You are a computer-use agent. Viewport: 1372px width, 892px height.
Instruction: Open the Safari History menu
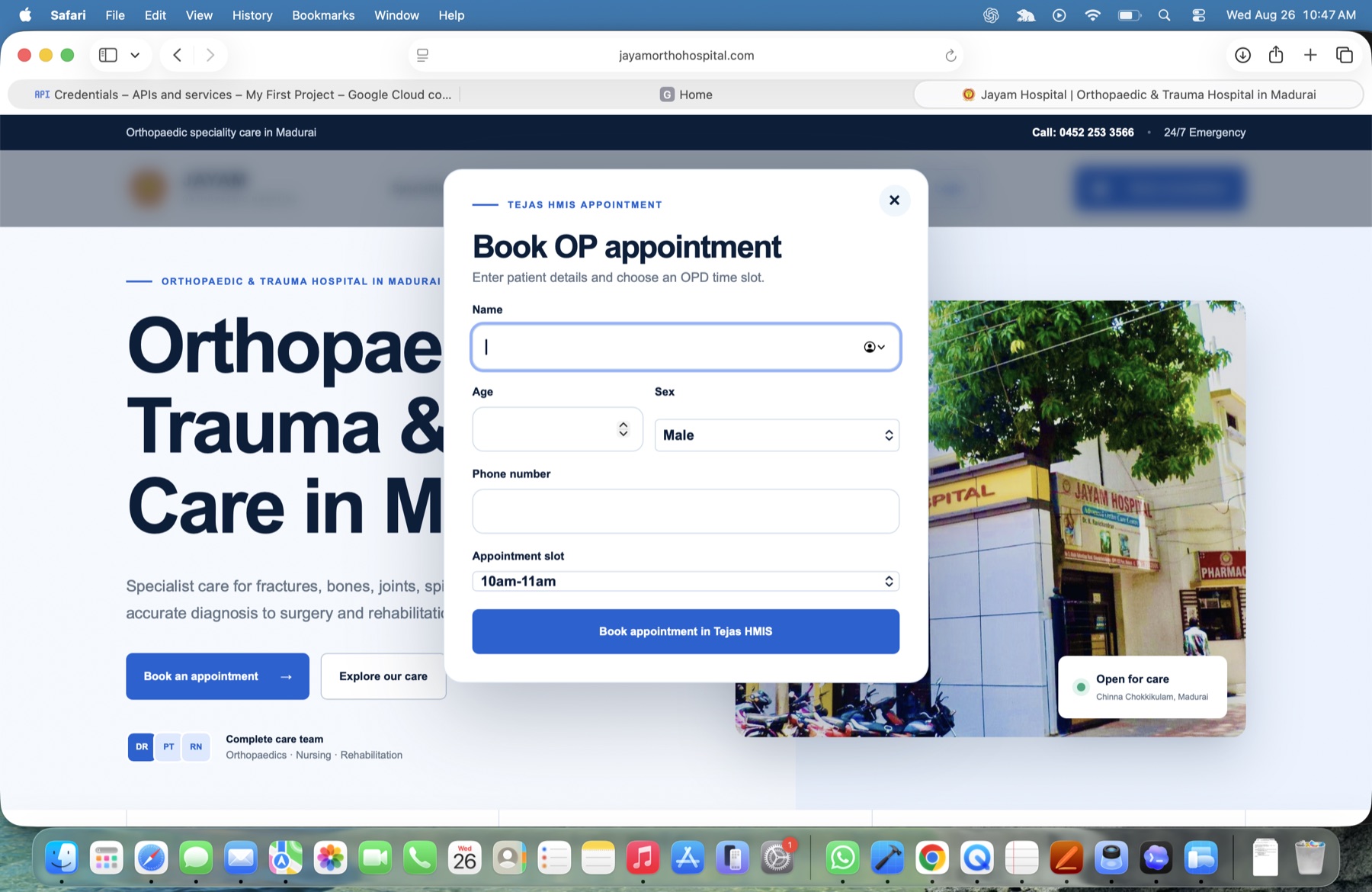(x=252, y=15)
